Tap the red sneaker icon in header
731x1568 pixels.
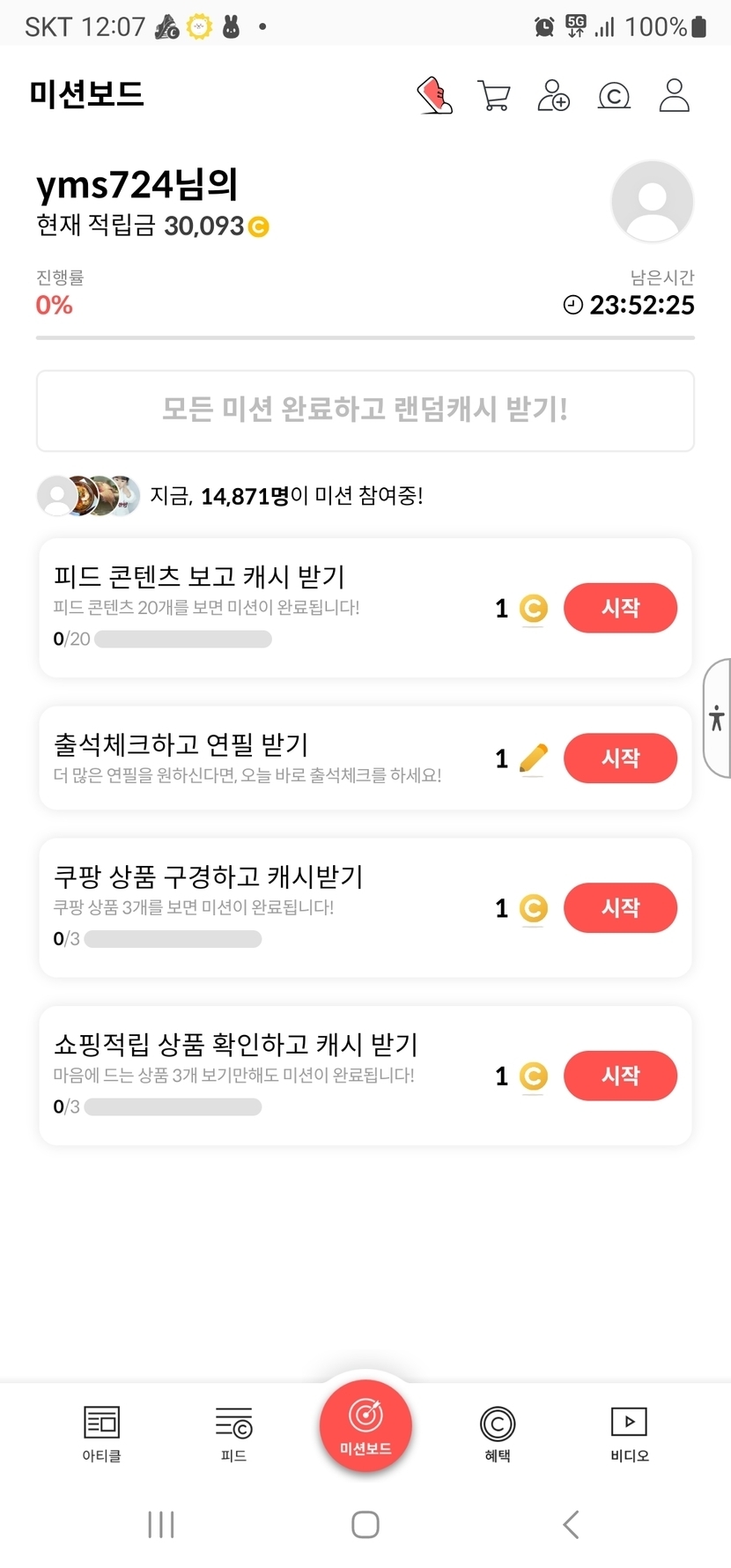point(434,95)
